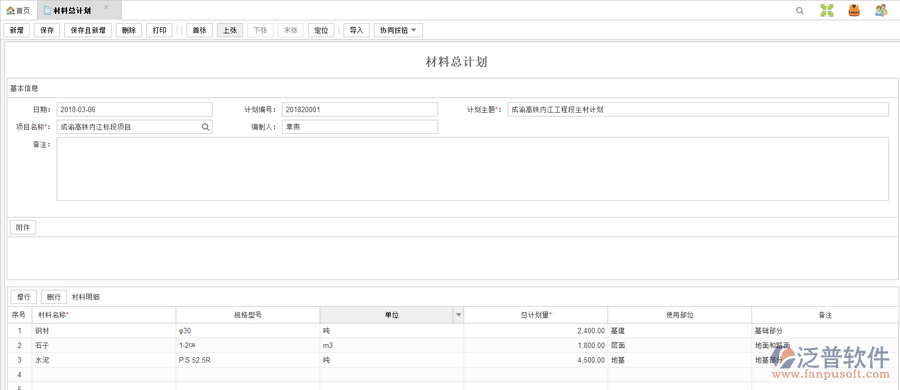Click the 总计划量 column header
900x390 pixels.
pyautogui.click(x=536, y=315)
